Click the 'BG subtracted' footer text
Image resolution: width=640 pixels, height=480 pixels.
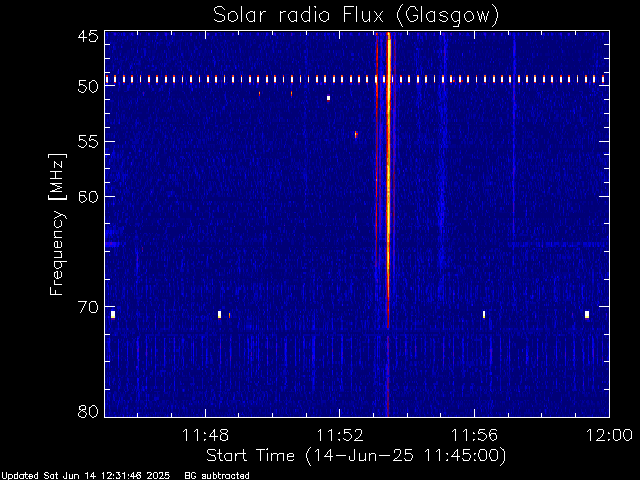click(217, 476)
